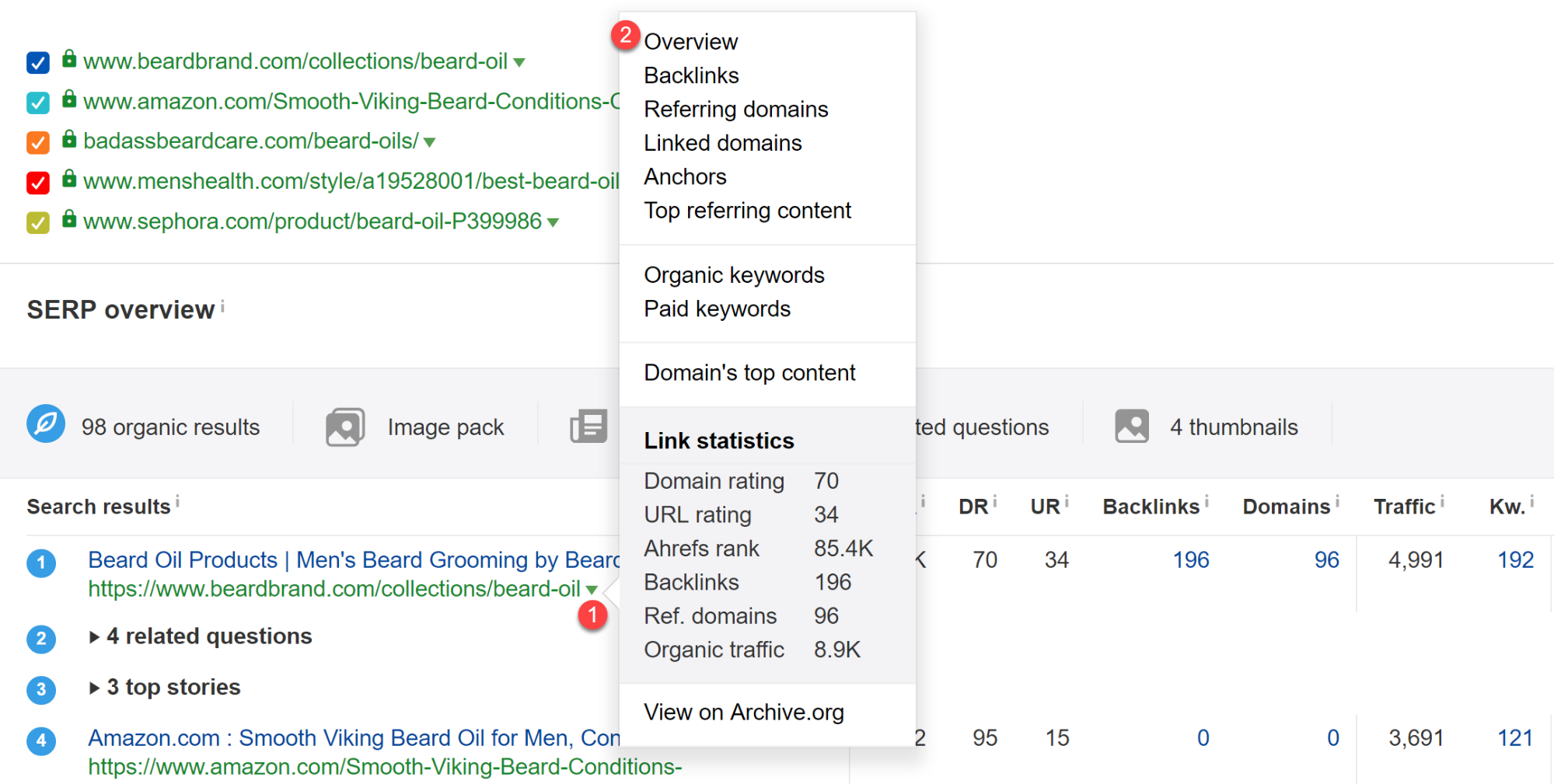Click the Image pack icon
The image size is (1554, 784).
345,427
